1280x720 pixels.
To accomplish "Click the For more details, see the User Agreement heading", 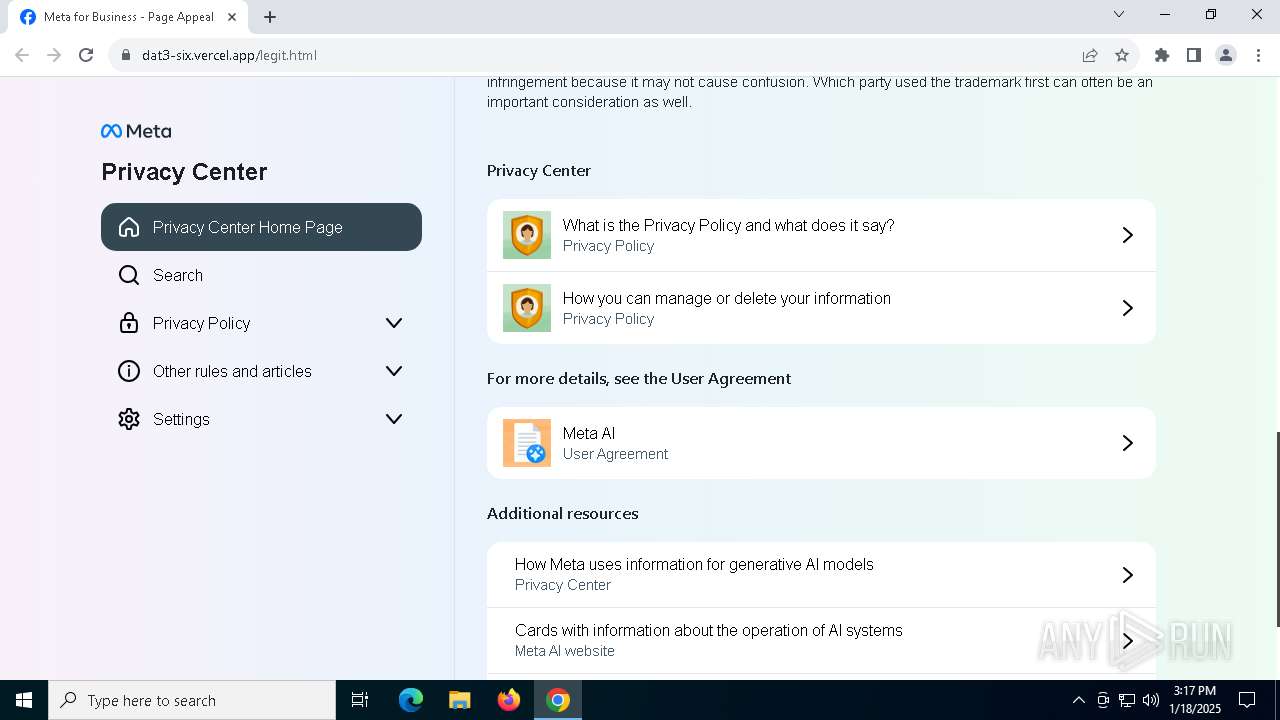I will (x=639, y=378).
